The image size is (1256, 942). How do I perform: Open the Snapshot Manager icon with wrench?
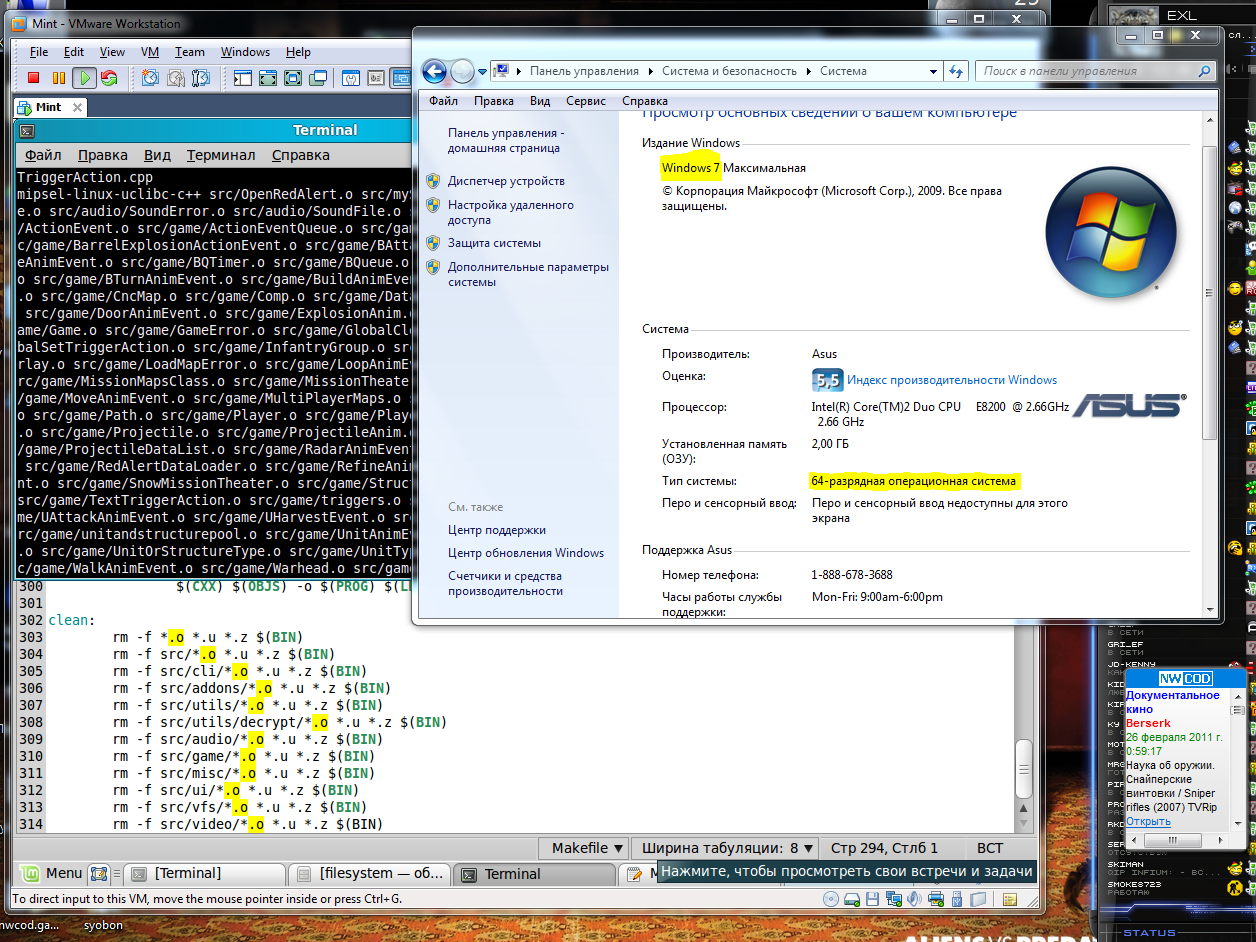coord(201,78)
